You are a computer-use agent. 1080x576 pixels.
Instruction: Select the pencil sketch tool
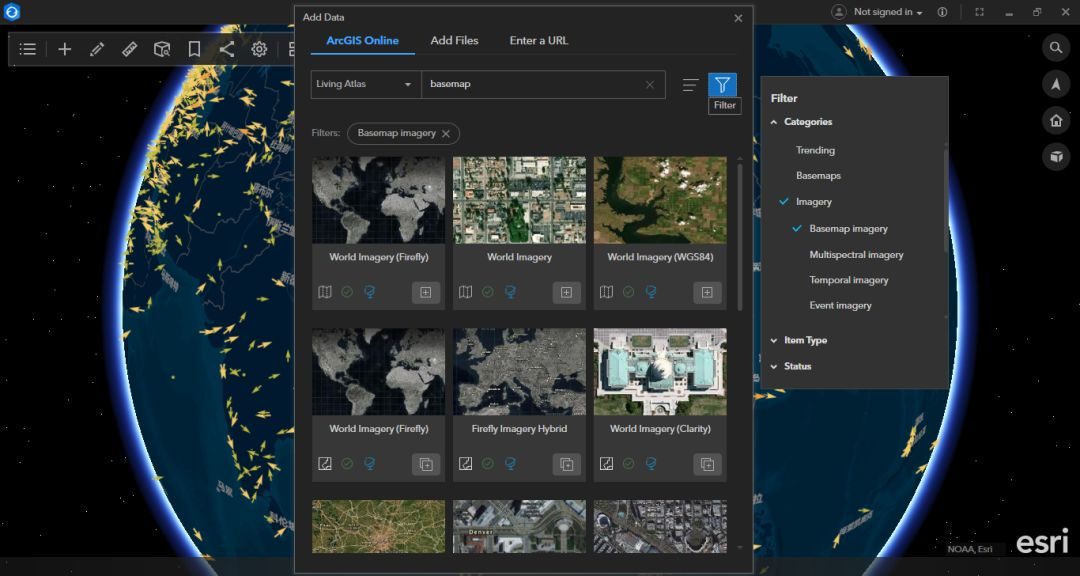click(x=97, y=49)
